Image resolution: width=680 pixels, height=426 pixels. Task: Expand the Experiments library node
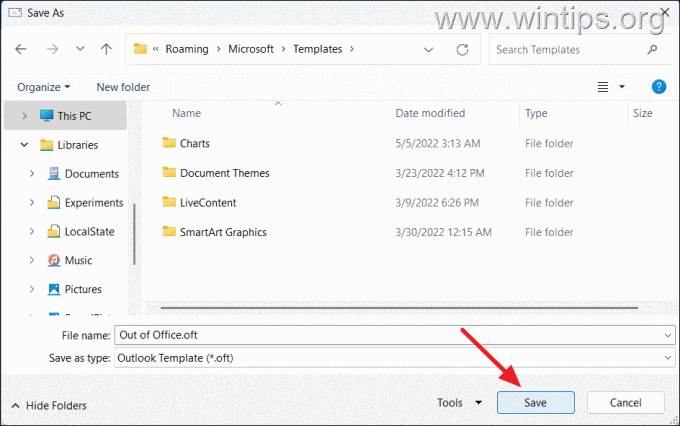pos(32,203)
